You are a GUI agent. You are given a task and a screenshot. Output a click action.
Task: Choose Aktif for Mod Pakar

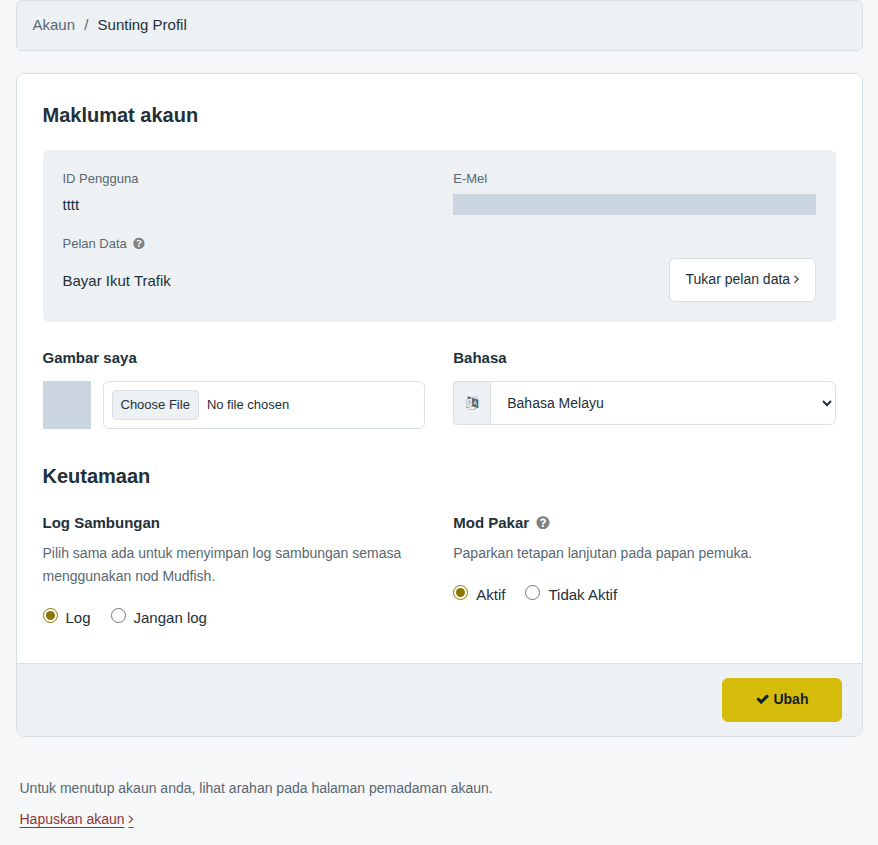[x=460, y=592]
